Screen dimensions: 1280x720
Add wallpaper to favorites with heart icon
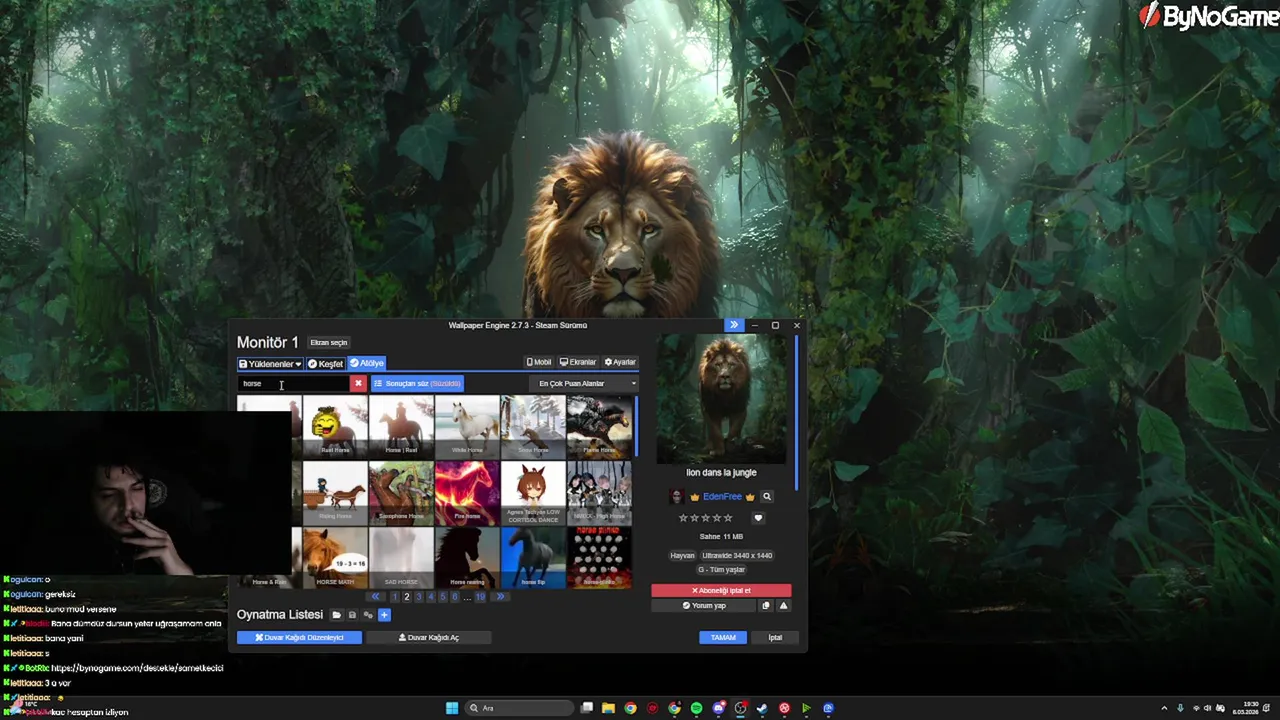[758, 518]
